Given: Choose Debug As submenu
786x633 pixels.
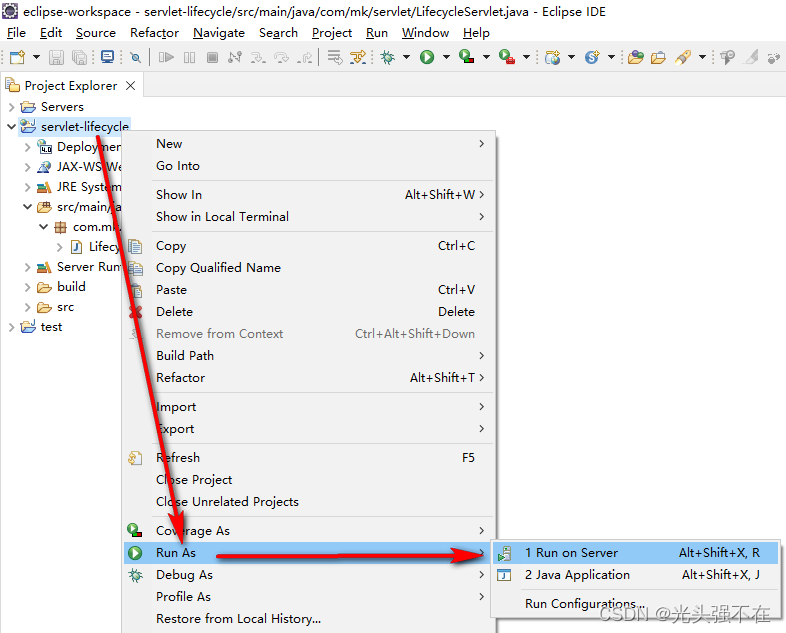Looking at the screenshot, I should click(x=308, y=575).
